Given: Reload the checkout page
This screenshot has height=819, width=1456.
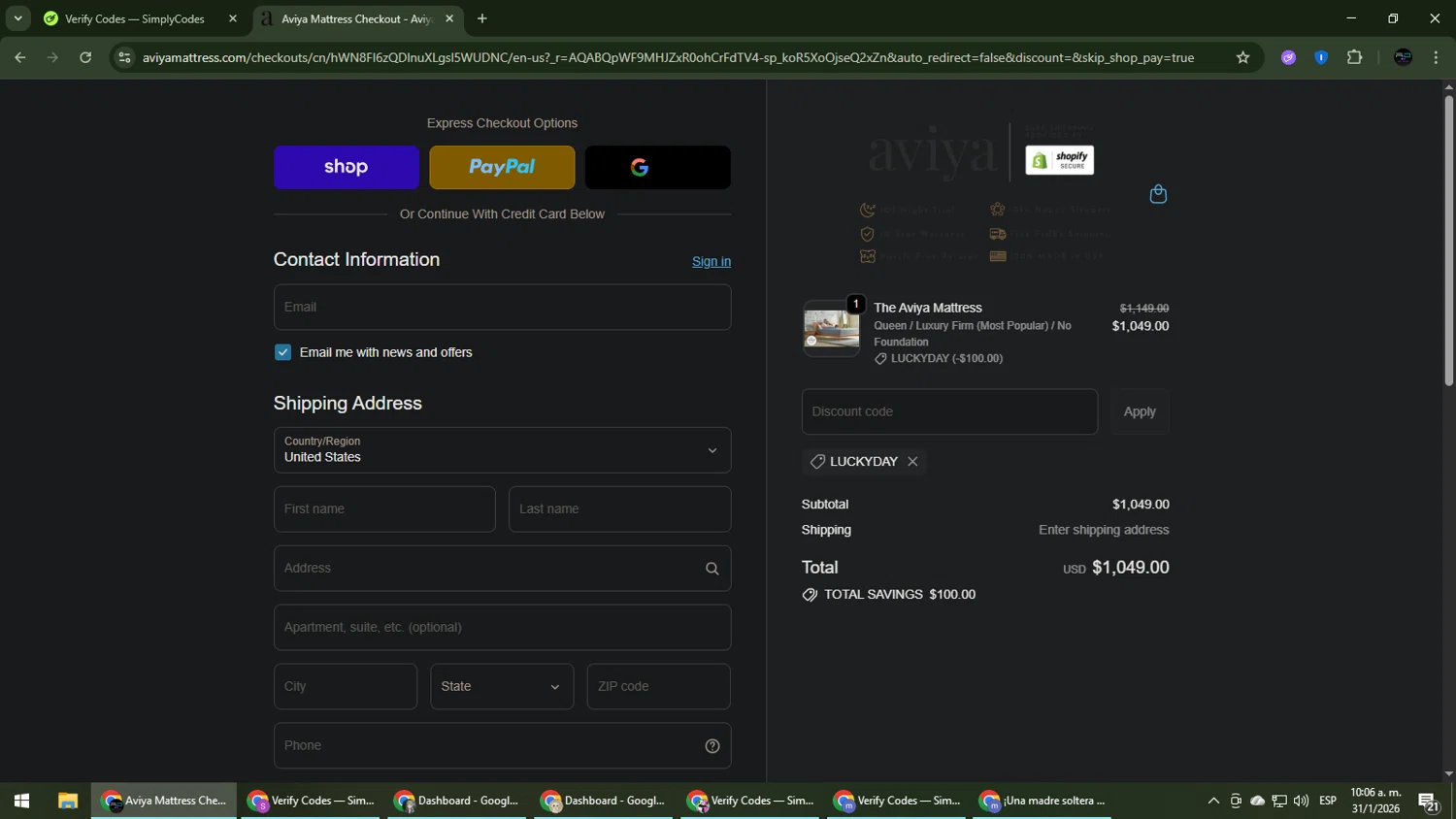Looking at the screenshot, I should pyautogui.click(x=85, y=58).
